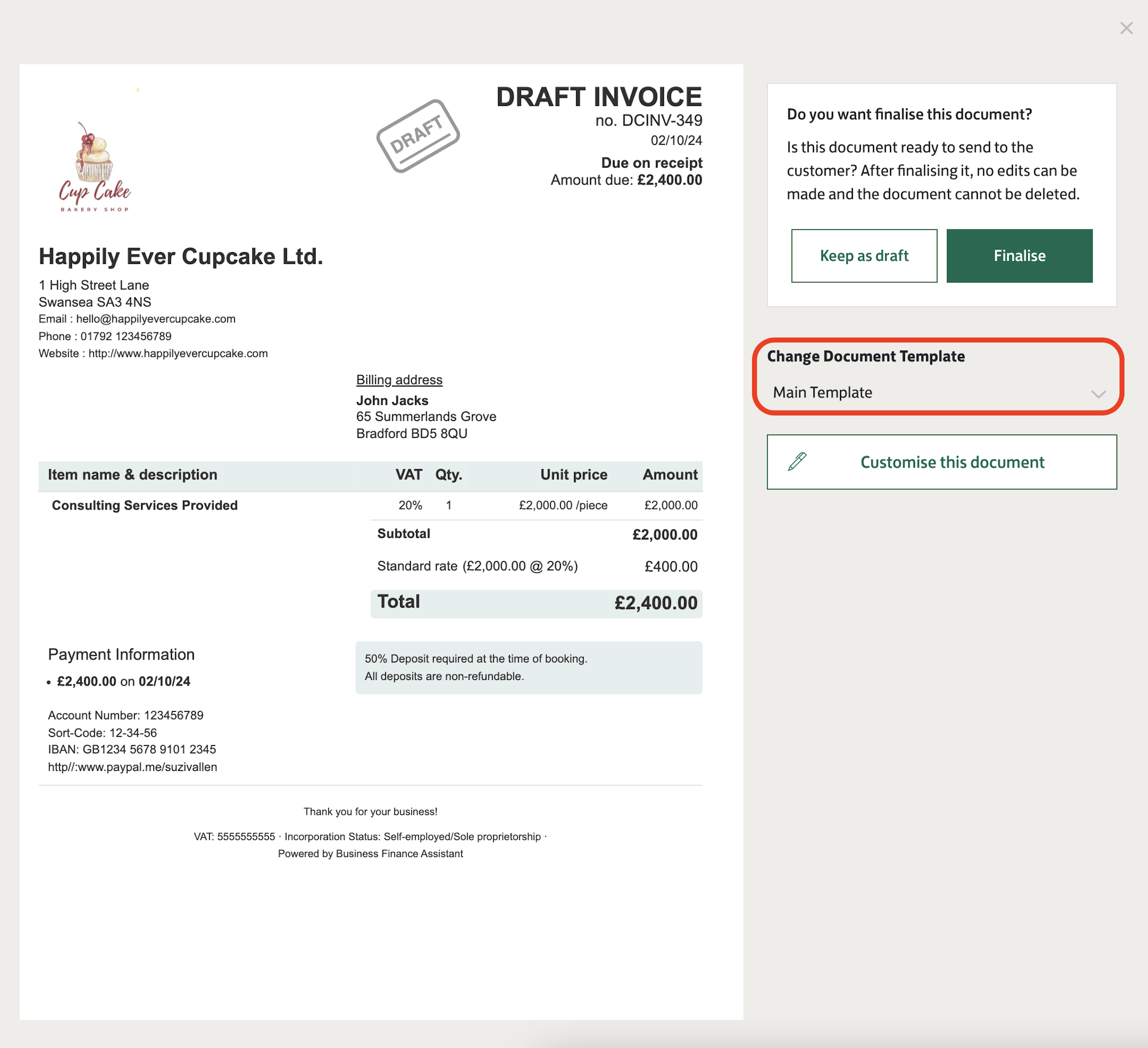Click the Happily Ever Cupcake Ltd. heading
This screenshot has height=1048, width=1148.
point(180,256)
